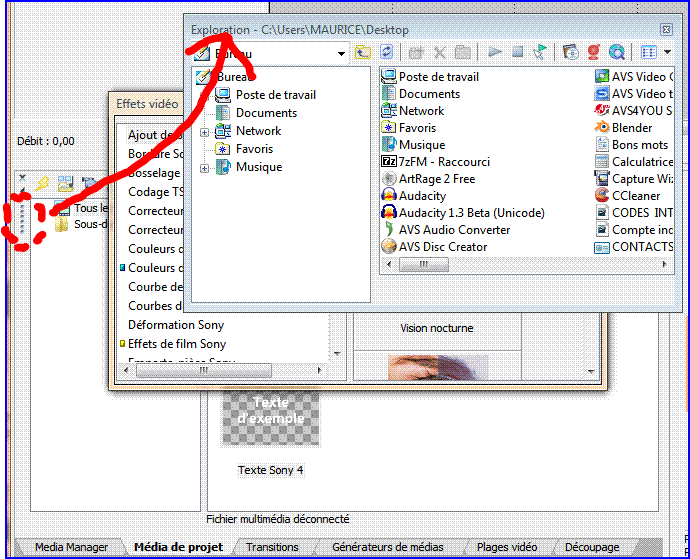Screen dimensions: 690x559
Task: Select Courbe de... effect in list
Action: [155, 287]
